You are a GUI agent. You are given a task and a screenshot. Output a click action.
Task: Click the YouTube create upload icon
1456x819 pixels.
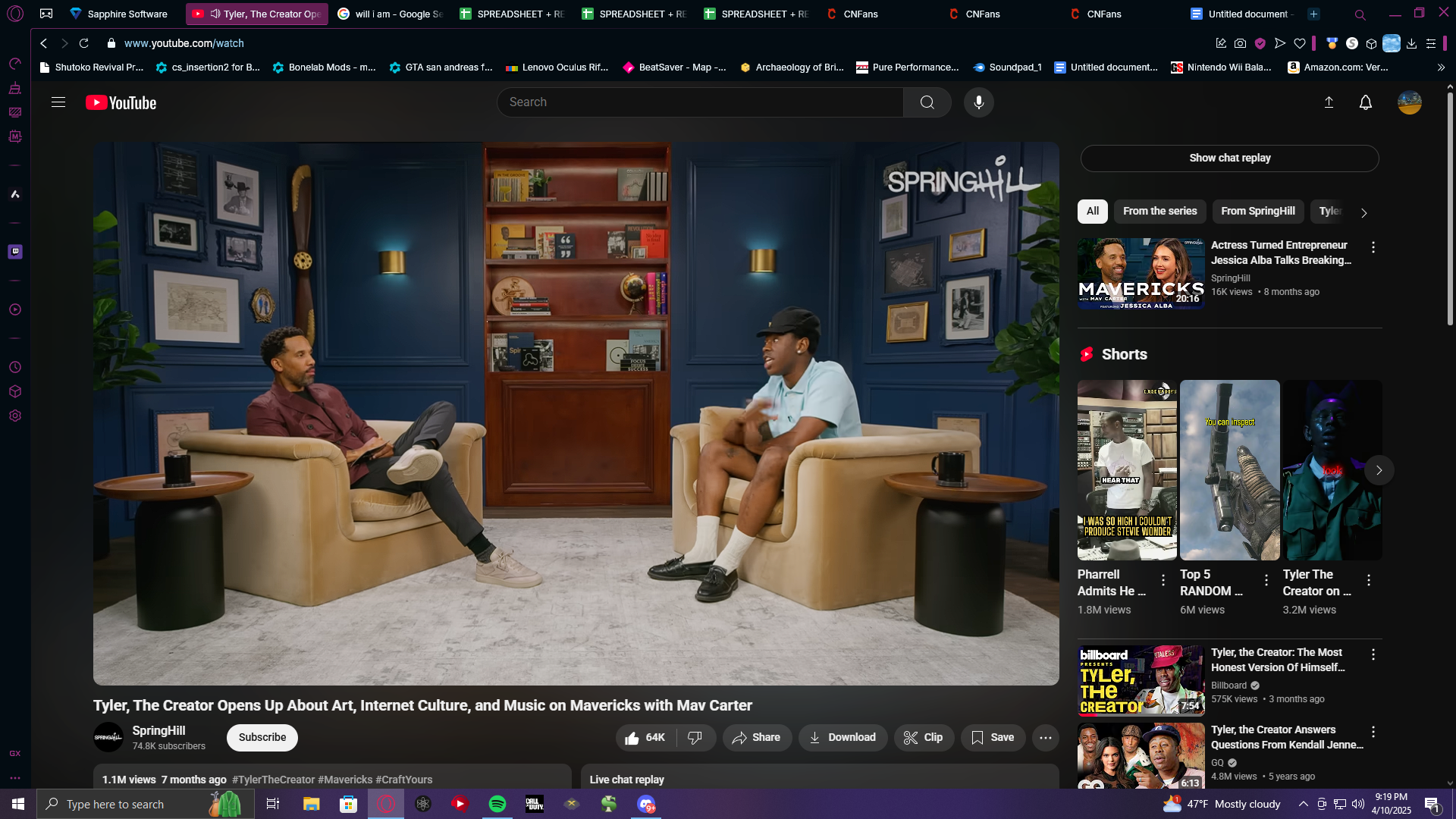[1329, 102]
